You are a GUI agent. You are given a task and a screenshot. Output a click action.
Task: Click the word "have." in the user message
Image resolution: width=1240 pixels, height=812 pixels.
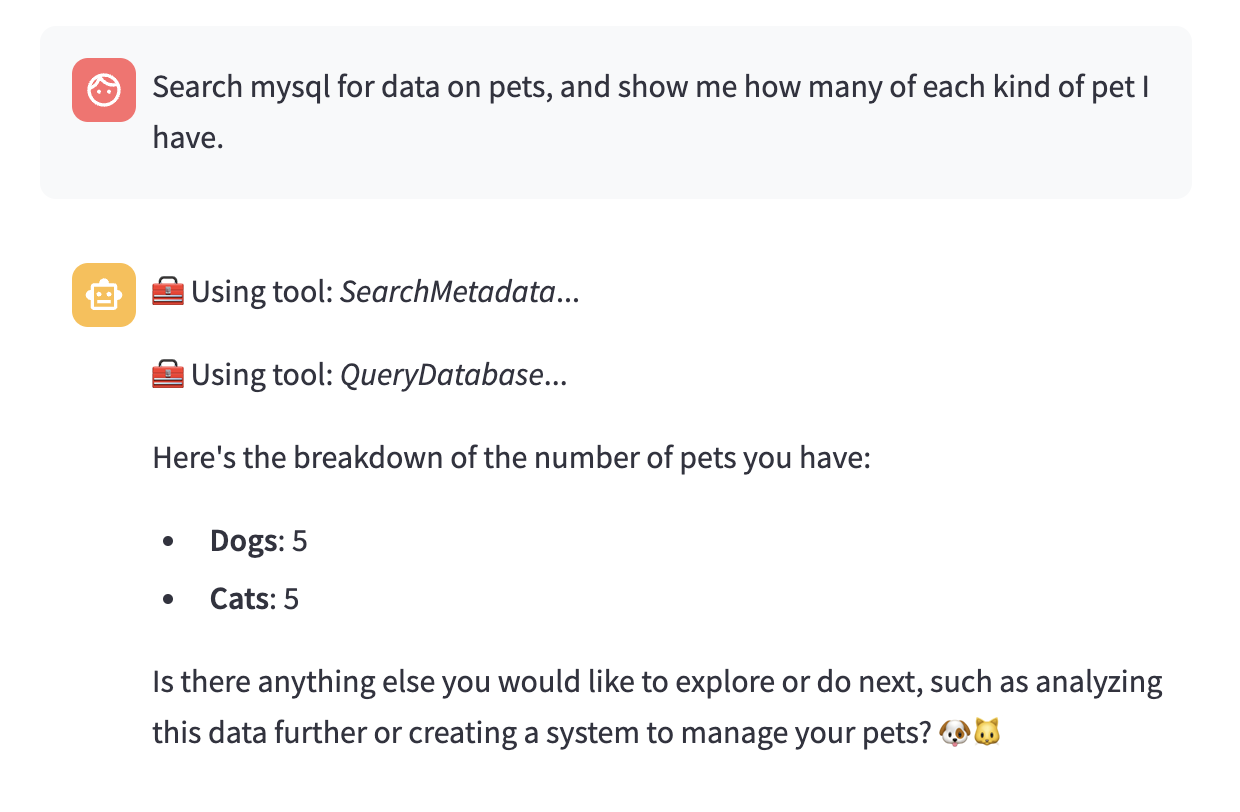click(187, 138)
